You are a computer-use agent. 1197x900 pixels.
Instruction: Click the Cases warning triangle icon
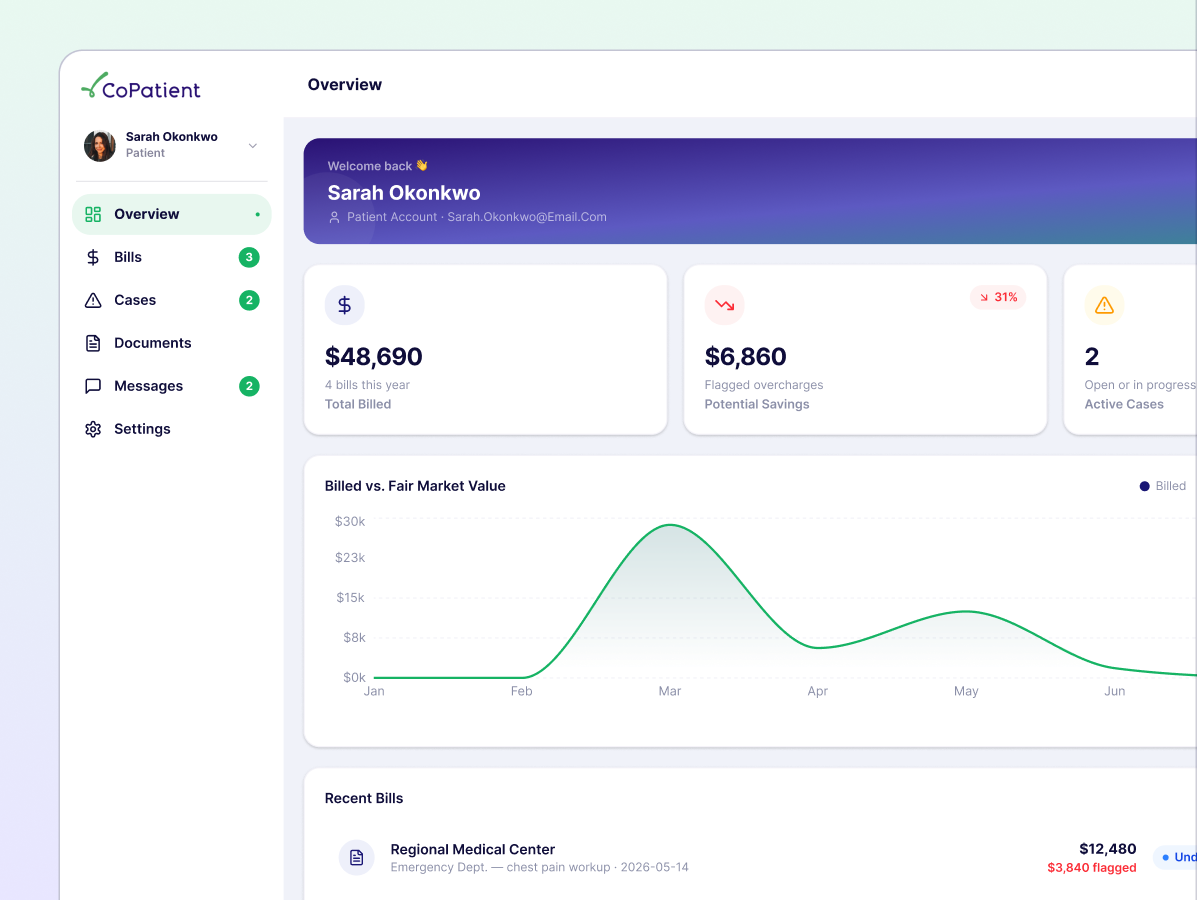(x=93, y=300)
